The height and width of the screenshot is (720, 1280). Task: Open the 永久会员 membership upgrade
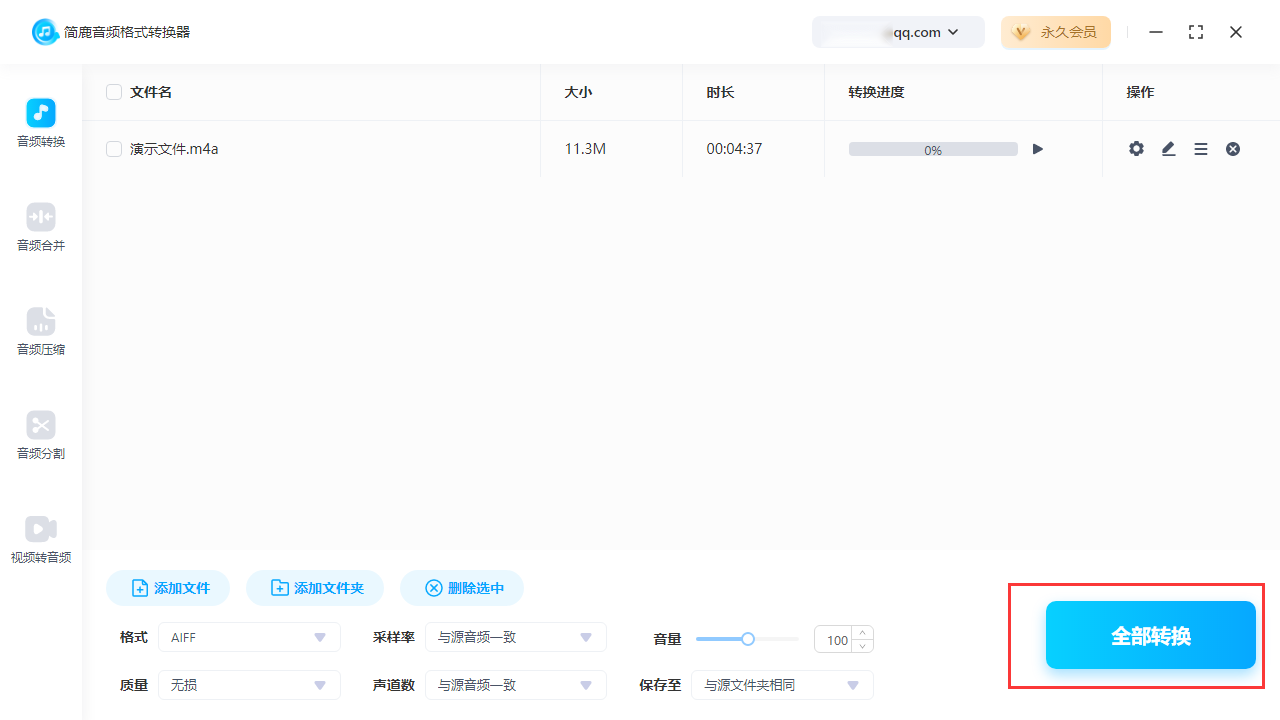pyautogui.click(x=1056, y=31)
